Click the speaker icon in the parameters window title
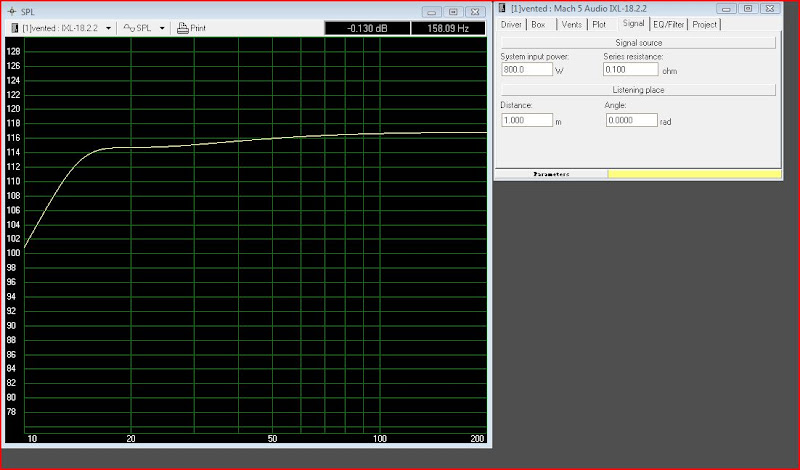800x470 pixels. (503, 9)
